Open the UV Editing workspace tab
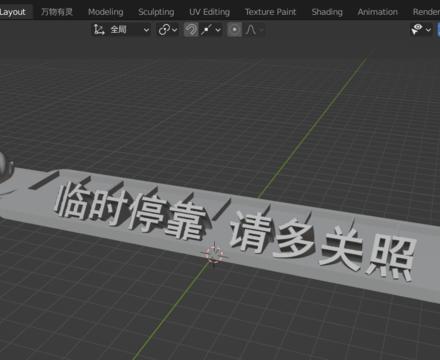The width and height of the screenshot is (440, 360). [x=209, y=12]
